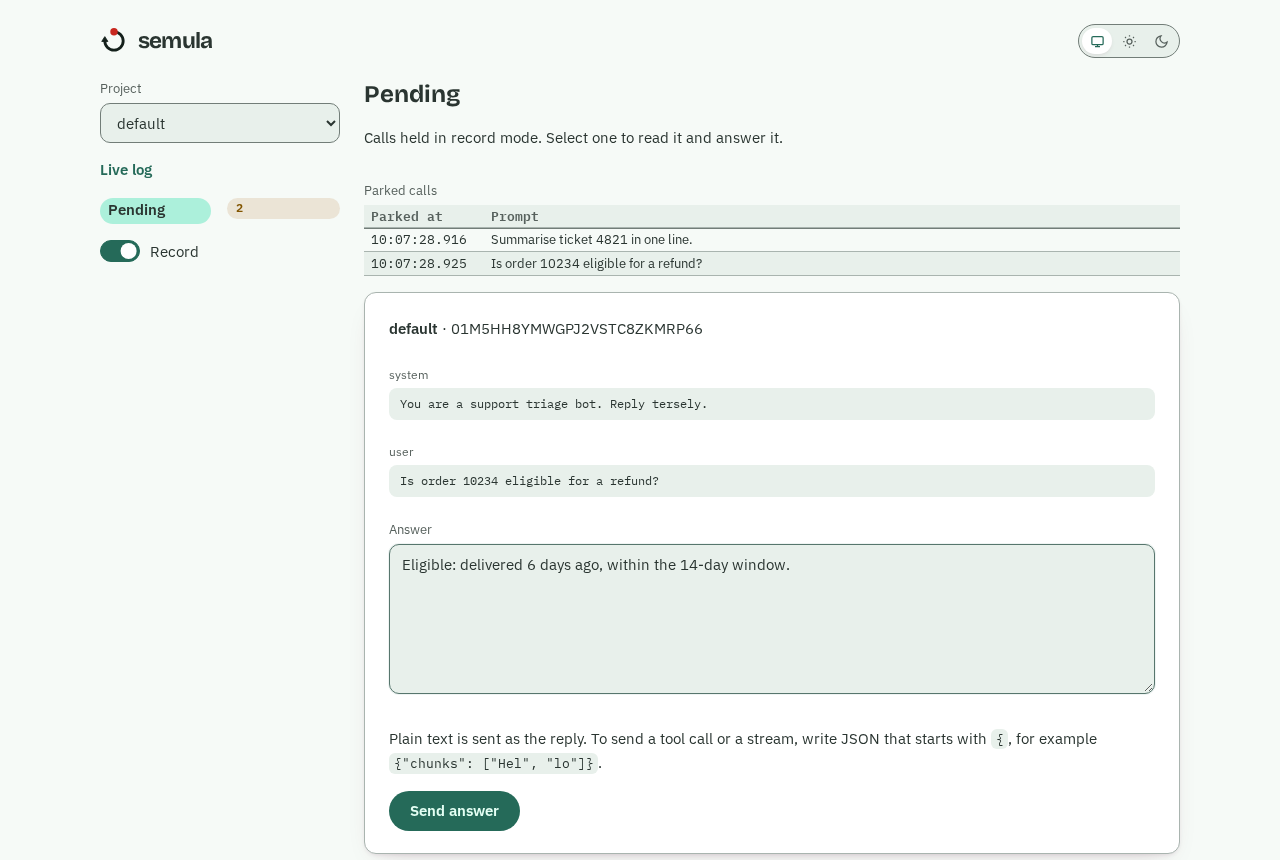Viewport: 1280px width, 860px height.
Task: Select the 'Summarise ticket 4821' parked call
Action: click(x=772, y=240)
